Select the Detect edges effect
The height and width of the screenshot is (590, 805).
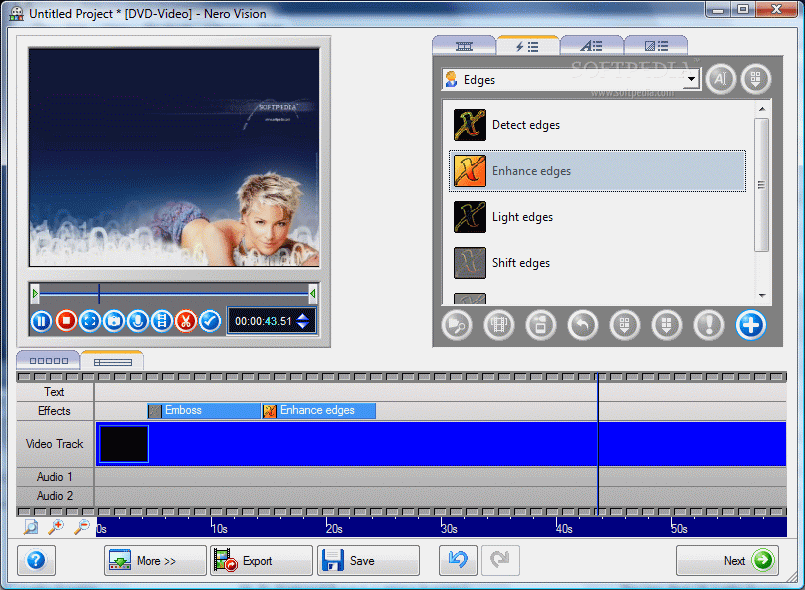tap(598, 125)
